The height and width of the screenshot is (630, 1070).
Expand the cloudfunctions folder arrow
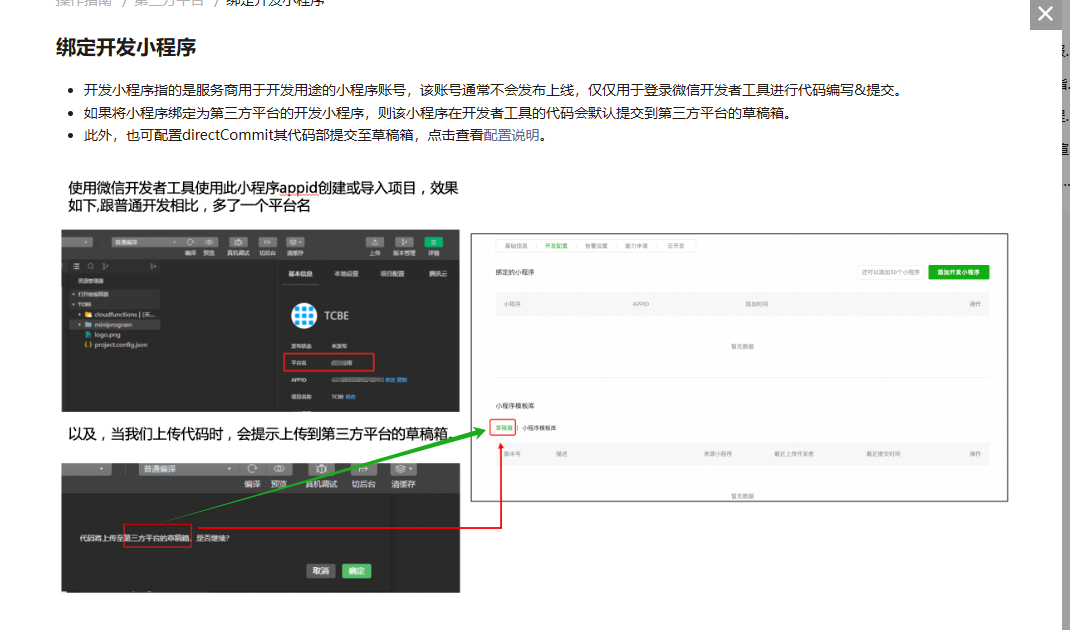79,315
